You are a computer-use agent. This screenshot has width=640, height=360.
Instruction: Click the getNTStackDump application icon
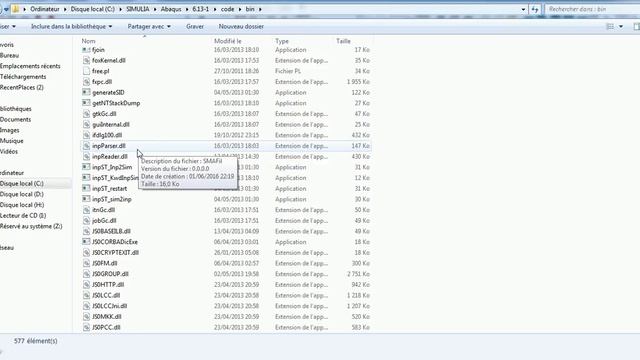[x=86, y=103]
